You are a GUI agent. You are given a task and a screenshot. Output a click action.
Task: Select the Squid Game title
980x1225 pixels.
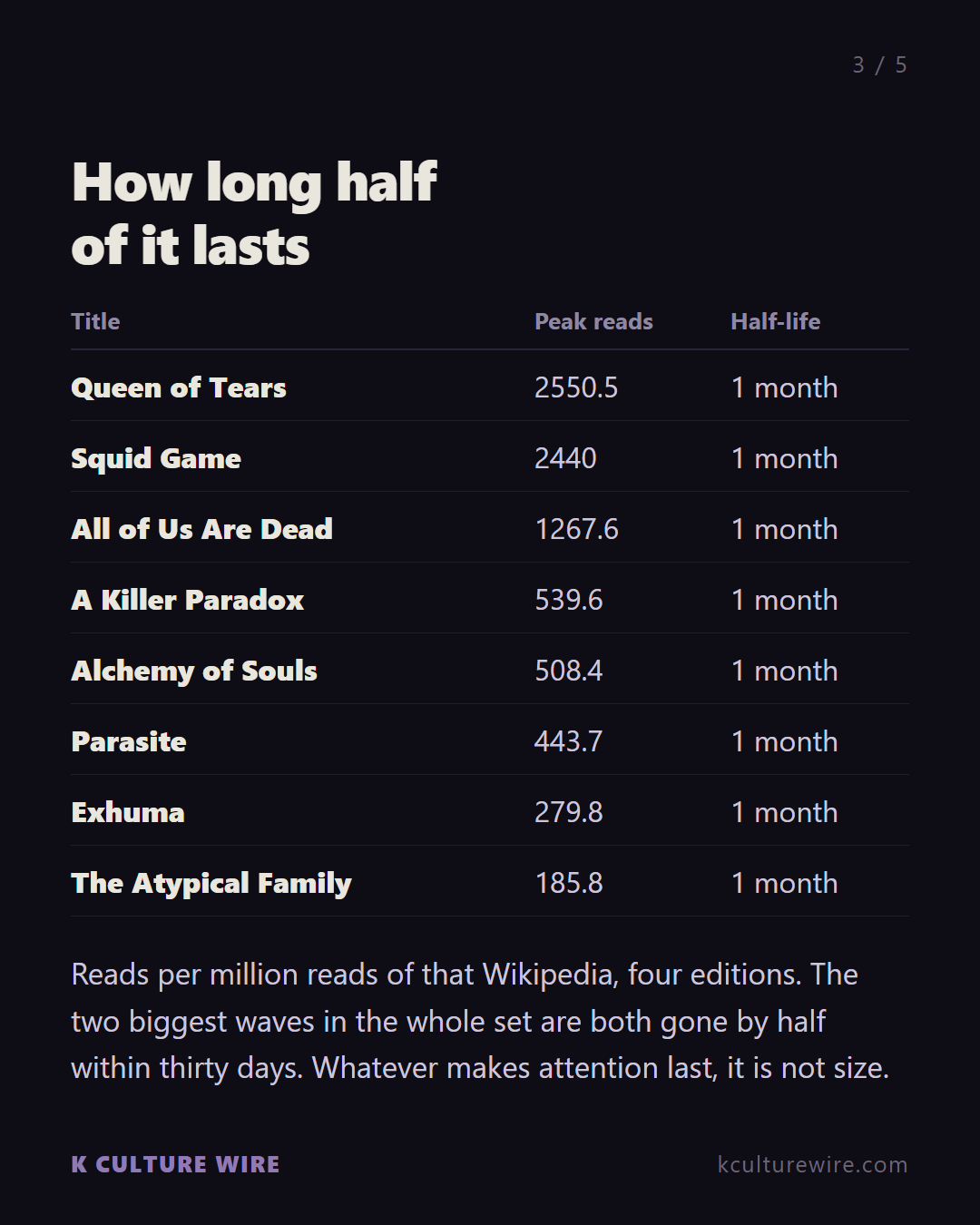coord(156,458)
